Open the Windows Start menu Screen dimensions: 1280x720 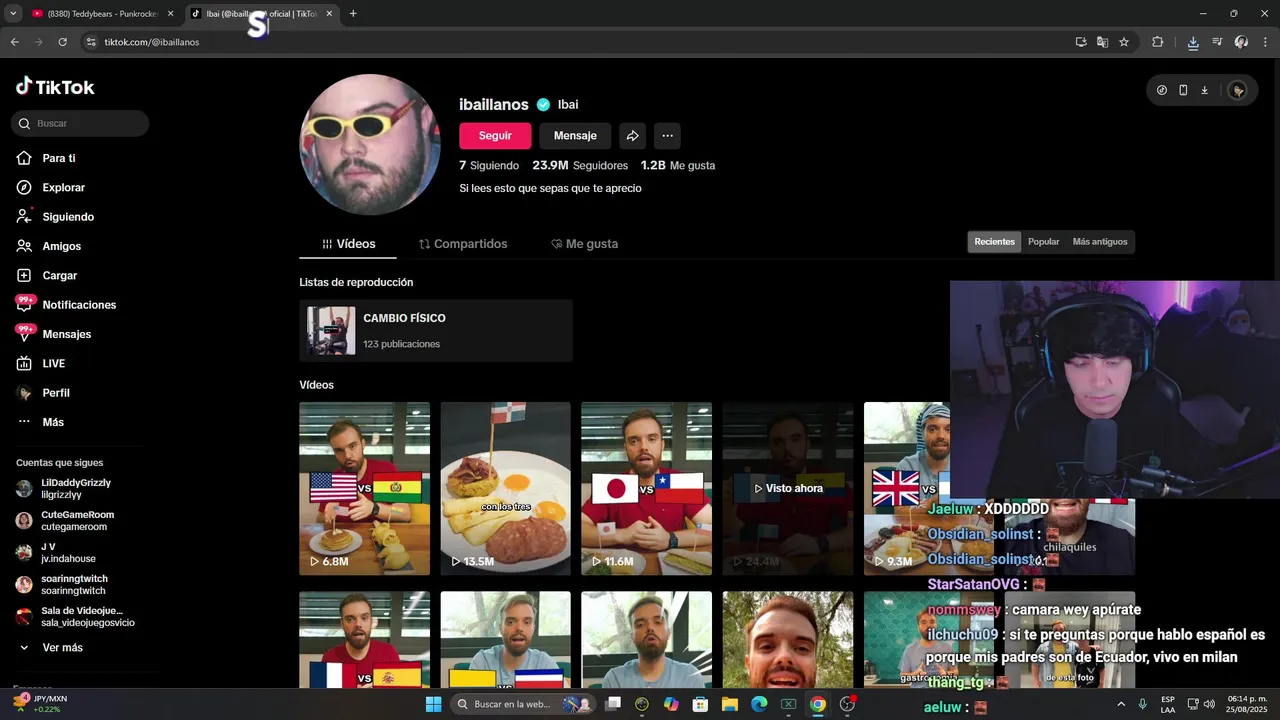433,704
